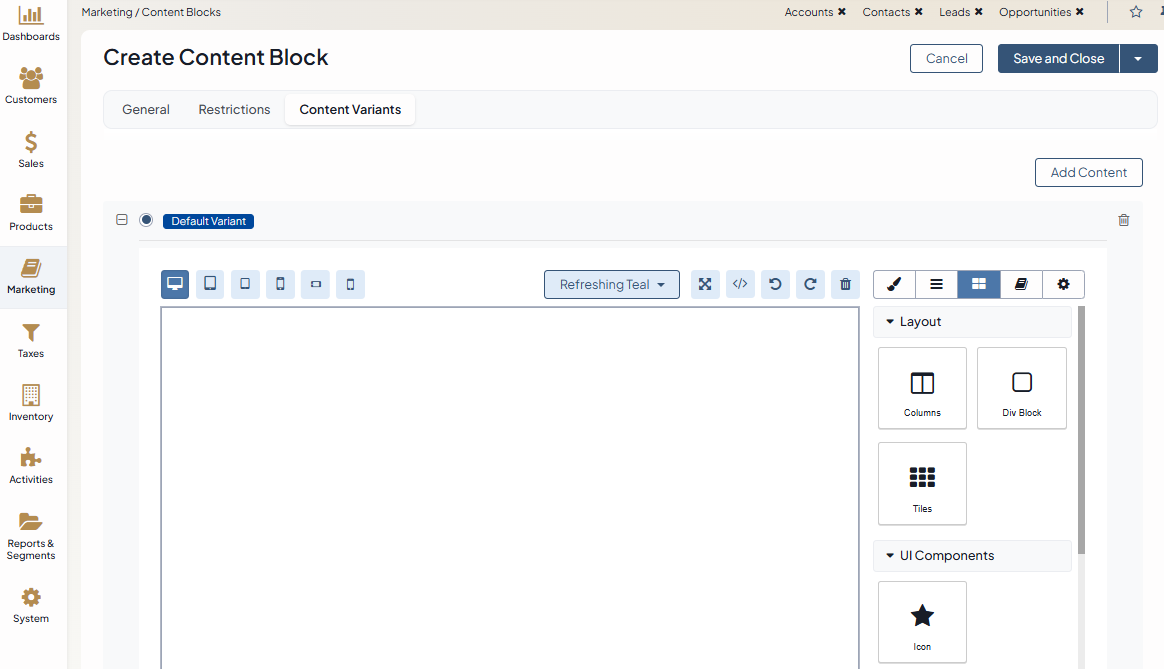The height and width of the screenshot is (669, 1164).
Task: Open the Refreshing Teal theme dropdown
Action: (x=612, y=284)
